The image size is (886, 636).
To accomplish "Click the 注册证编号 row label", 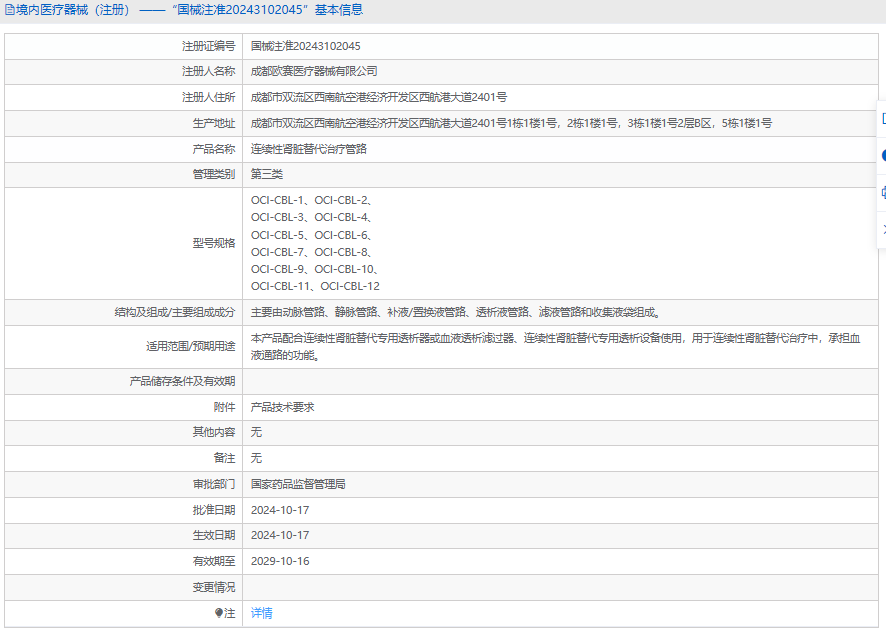I will (x=209, y=46).
